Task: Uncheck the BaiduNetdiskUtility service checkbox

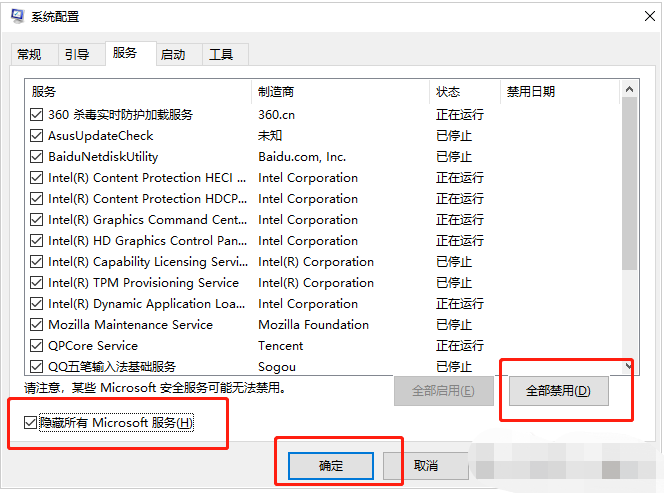Action: (36, 157)
